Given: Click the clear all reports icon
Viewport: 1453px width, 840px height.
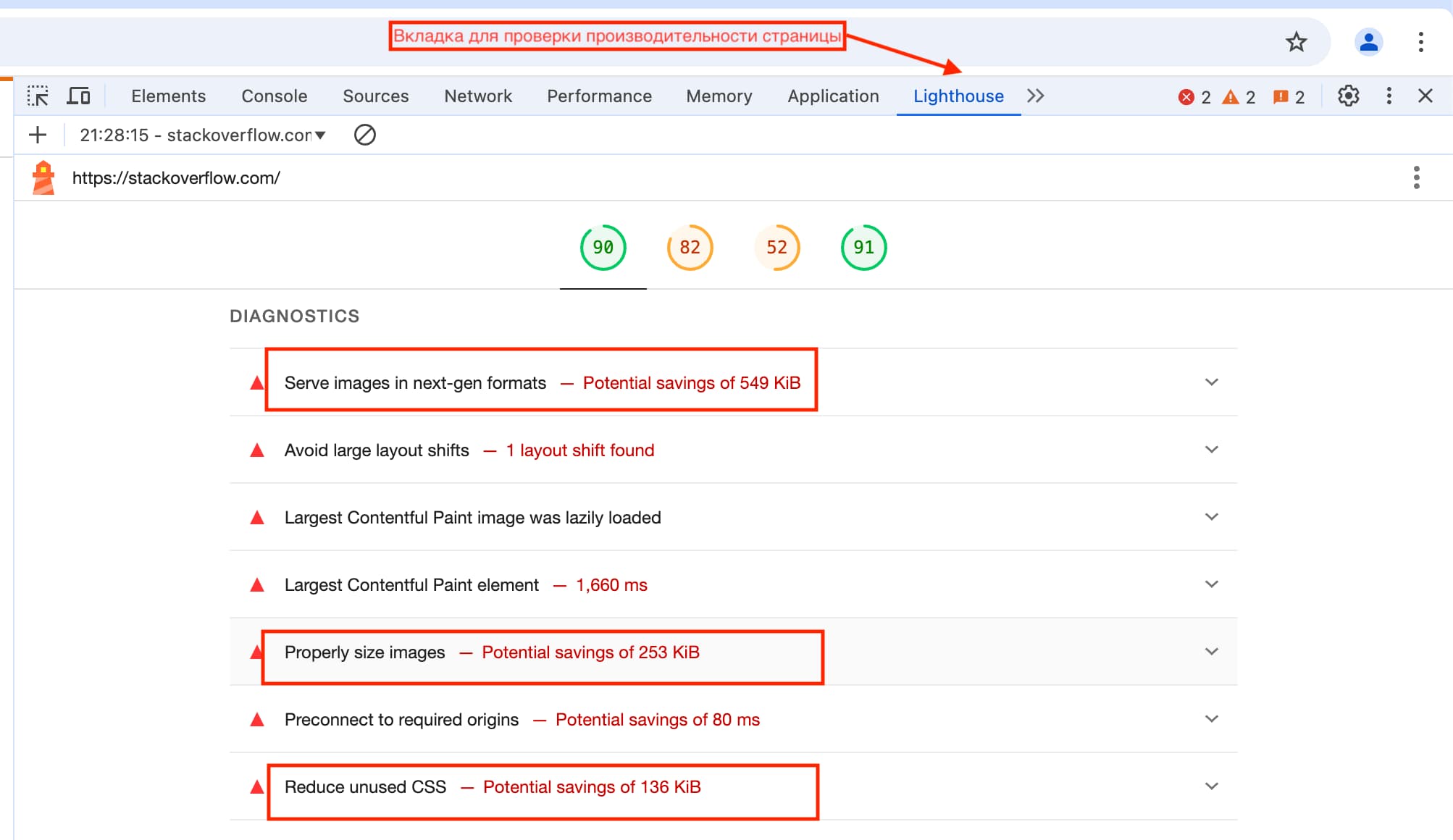Looking at the screenshot, I should pos(364,135).
